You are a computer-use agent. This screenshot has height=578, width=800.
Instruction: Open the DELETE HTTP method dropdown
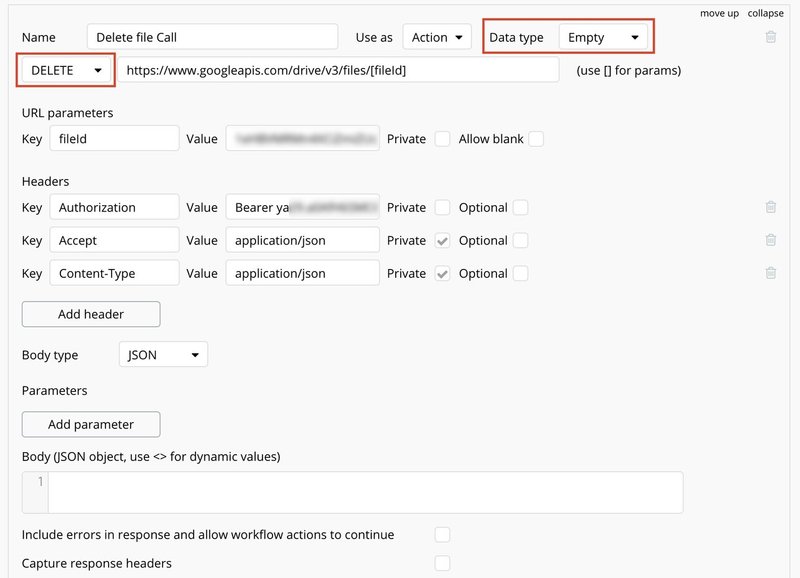[x=66, y=70]
